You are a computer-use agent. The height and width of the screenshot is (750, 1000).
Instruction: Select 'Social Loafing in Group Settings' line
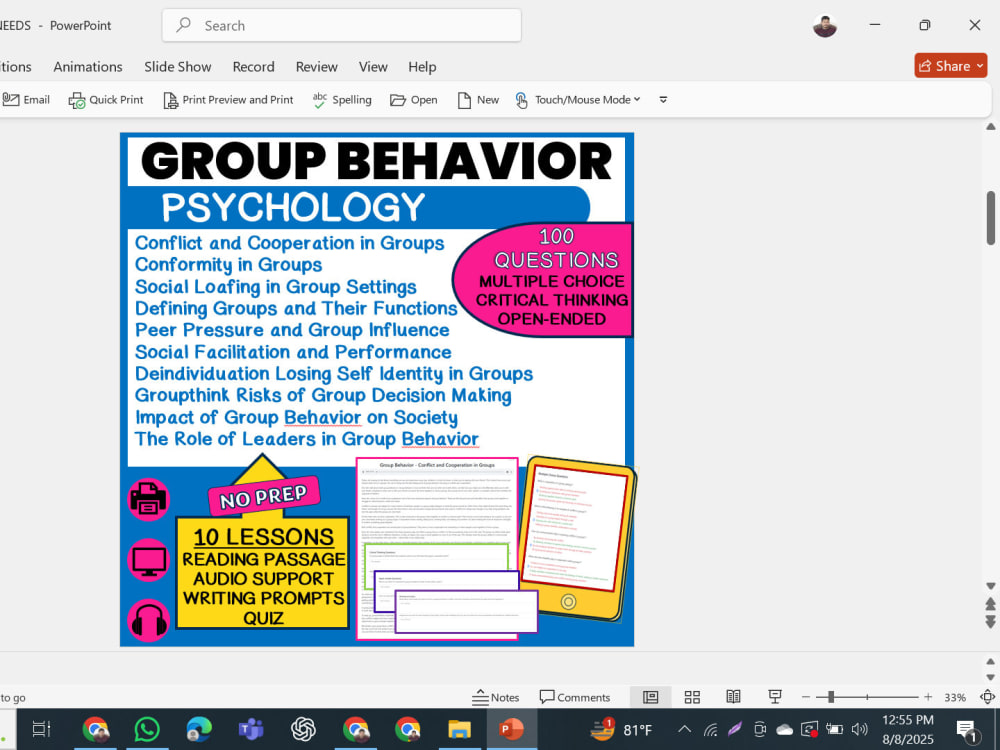(x=276, y=287)
